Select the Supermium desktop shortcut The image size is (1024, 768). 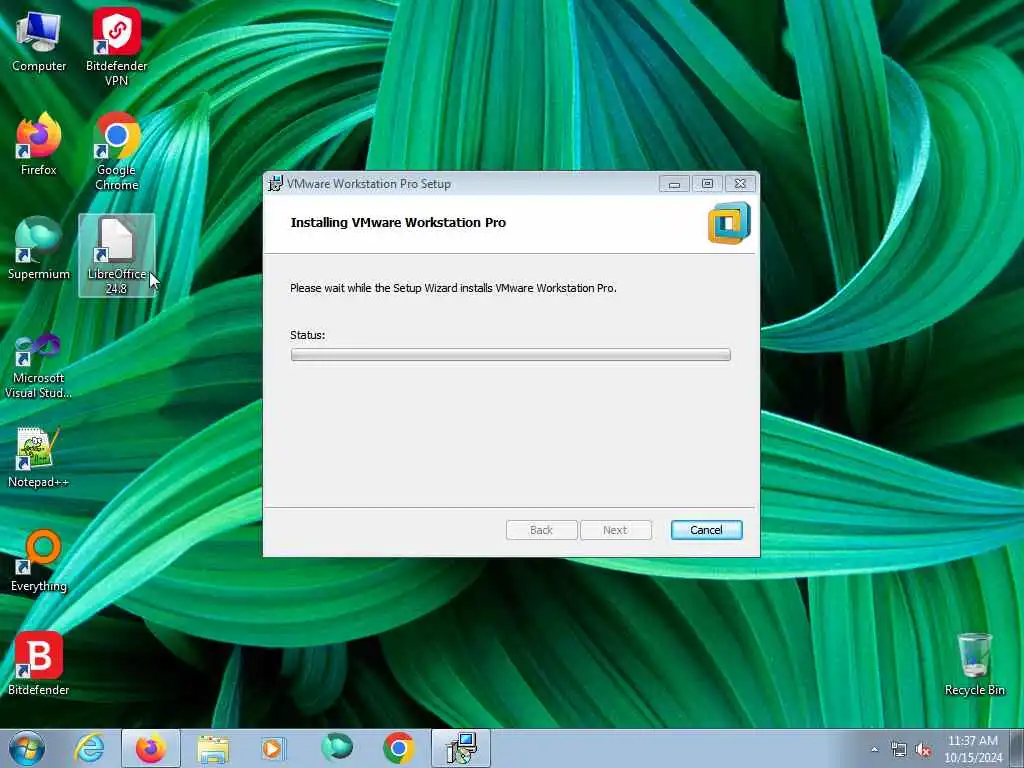pyautogui.click(x=39, y=249)
